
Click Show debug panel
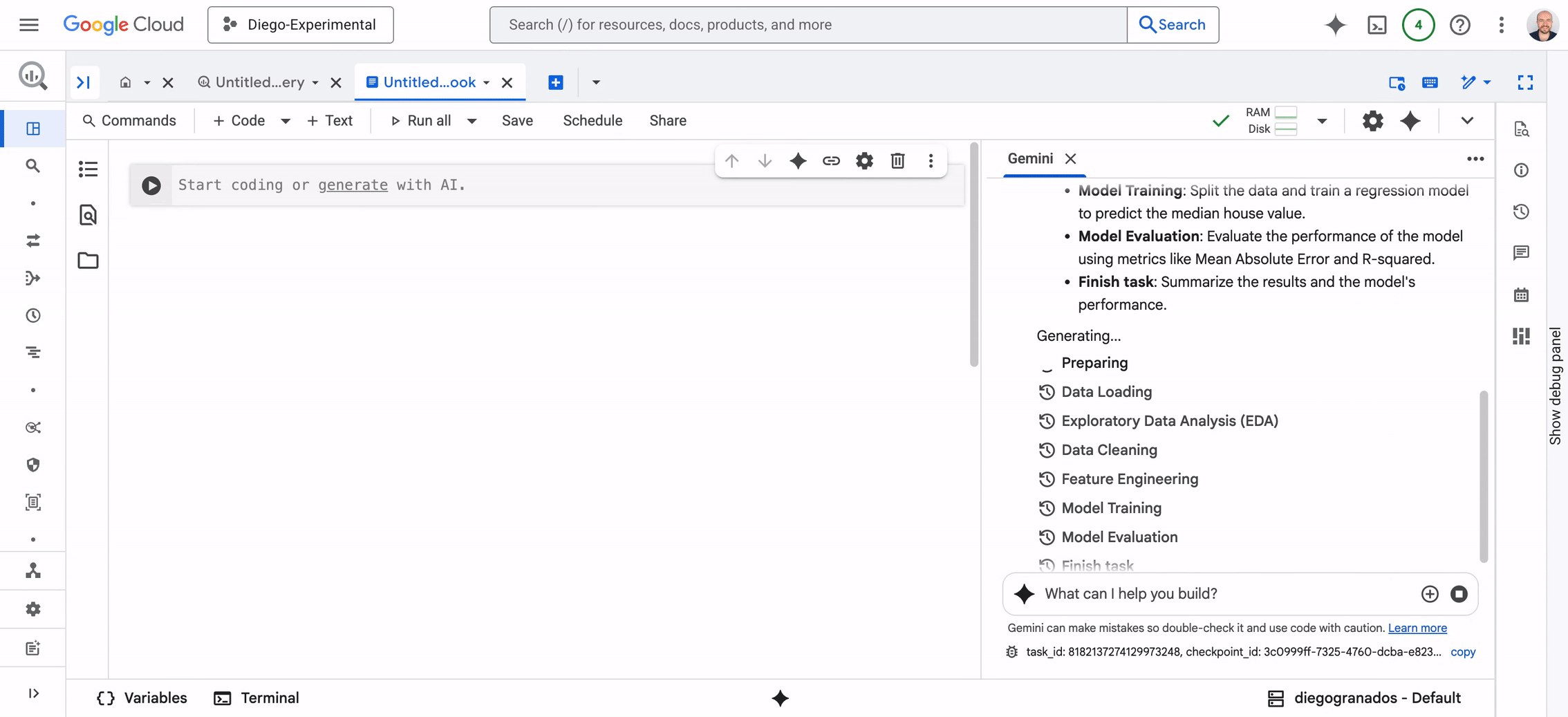click(x=1556, y=386)
